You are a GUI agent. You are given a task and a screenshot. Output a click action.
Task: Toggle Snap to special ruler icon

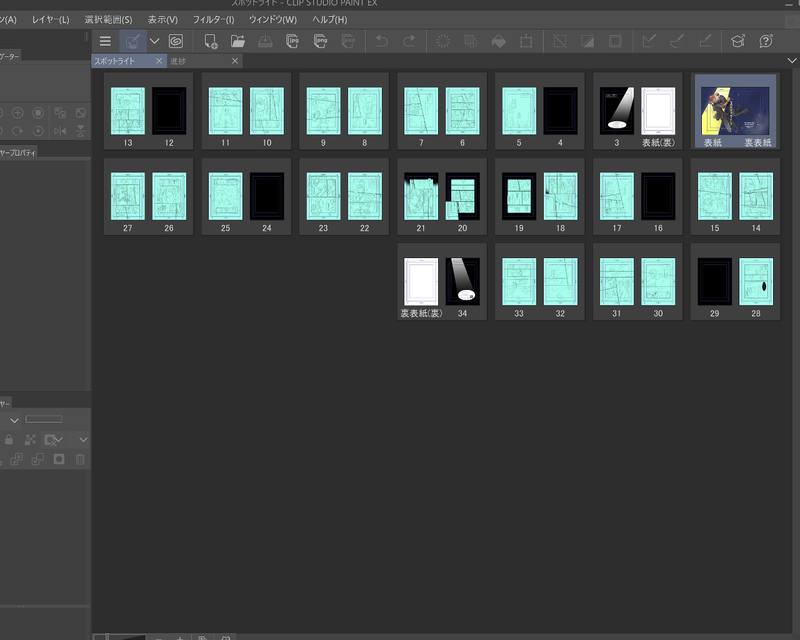[677, 41]
